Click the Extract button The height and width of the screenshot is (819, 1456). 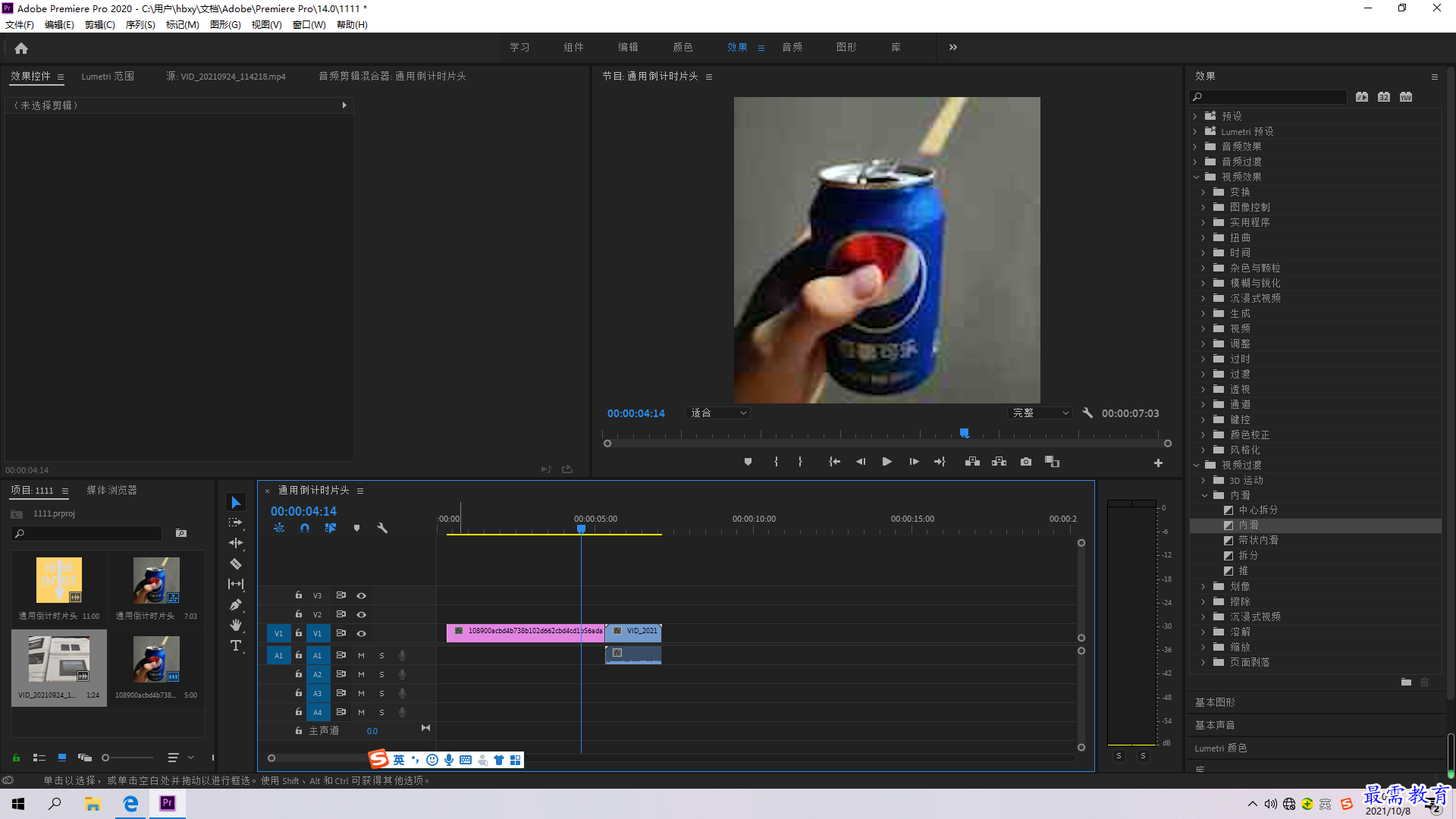click(x=999, y=462)
